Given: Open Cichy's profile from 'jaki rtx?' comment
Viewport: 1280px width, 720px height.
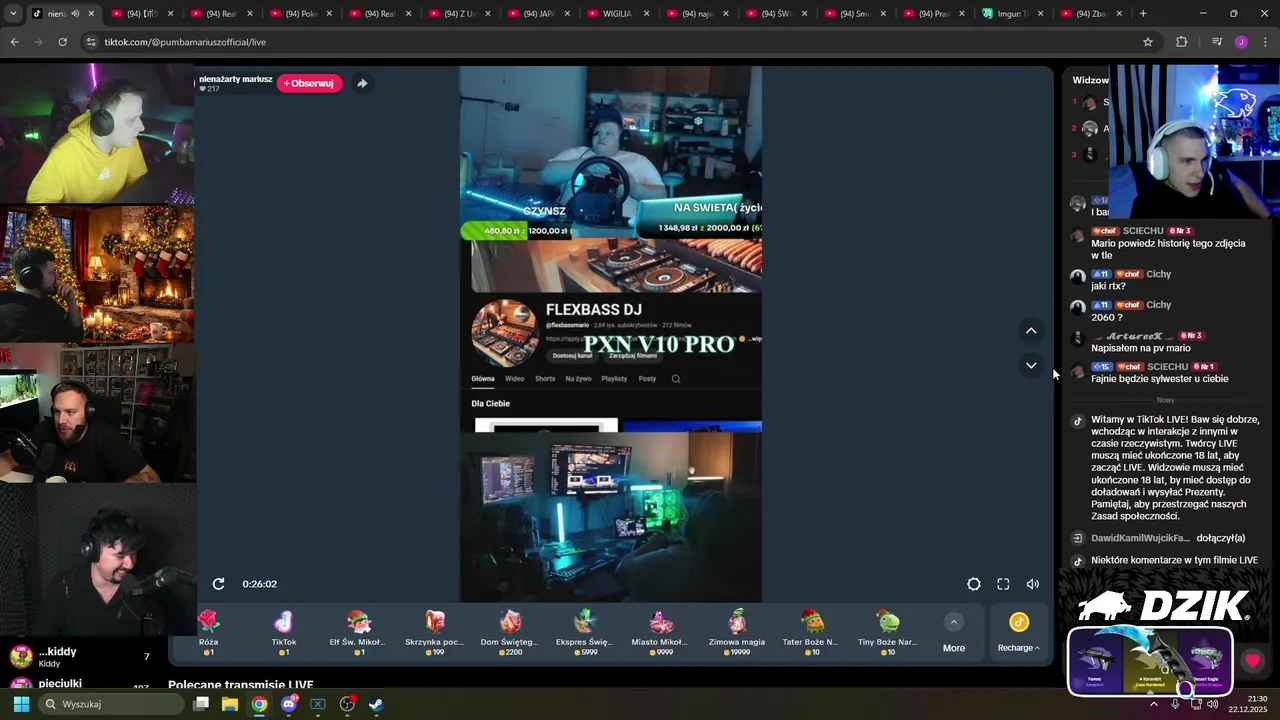Looking at the screenshot, I should tap(1158, 274).
